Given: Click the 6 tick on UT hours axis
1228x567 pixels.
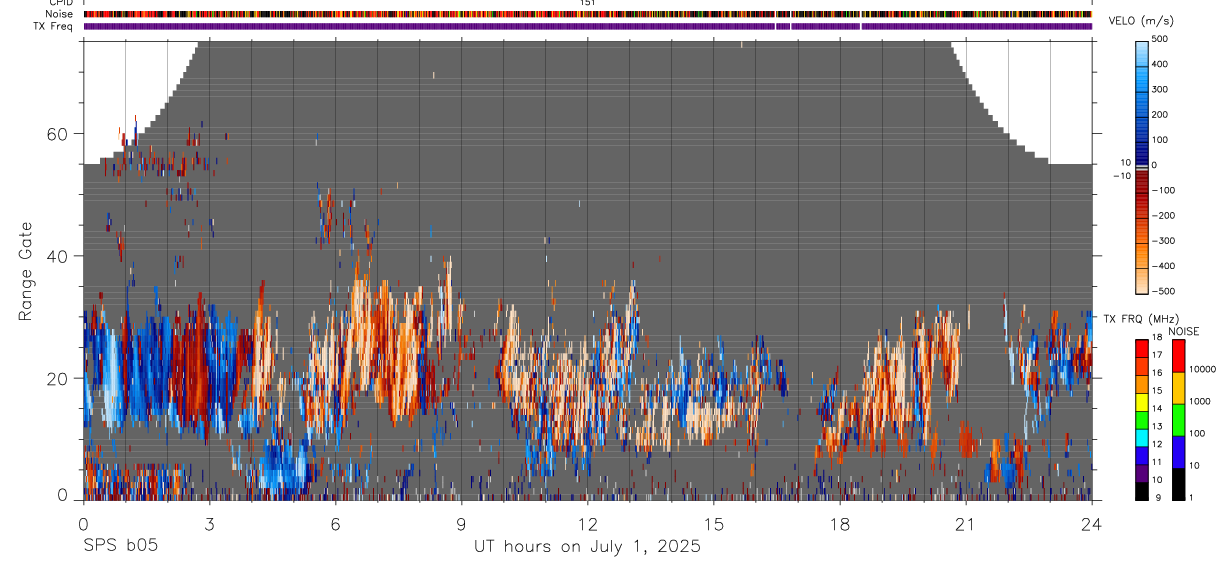Looking at the screenshot, I should click(335, 523).
